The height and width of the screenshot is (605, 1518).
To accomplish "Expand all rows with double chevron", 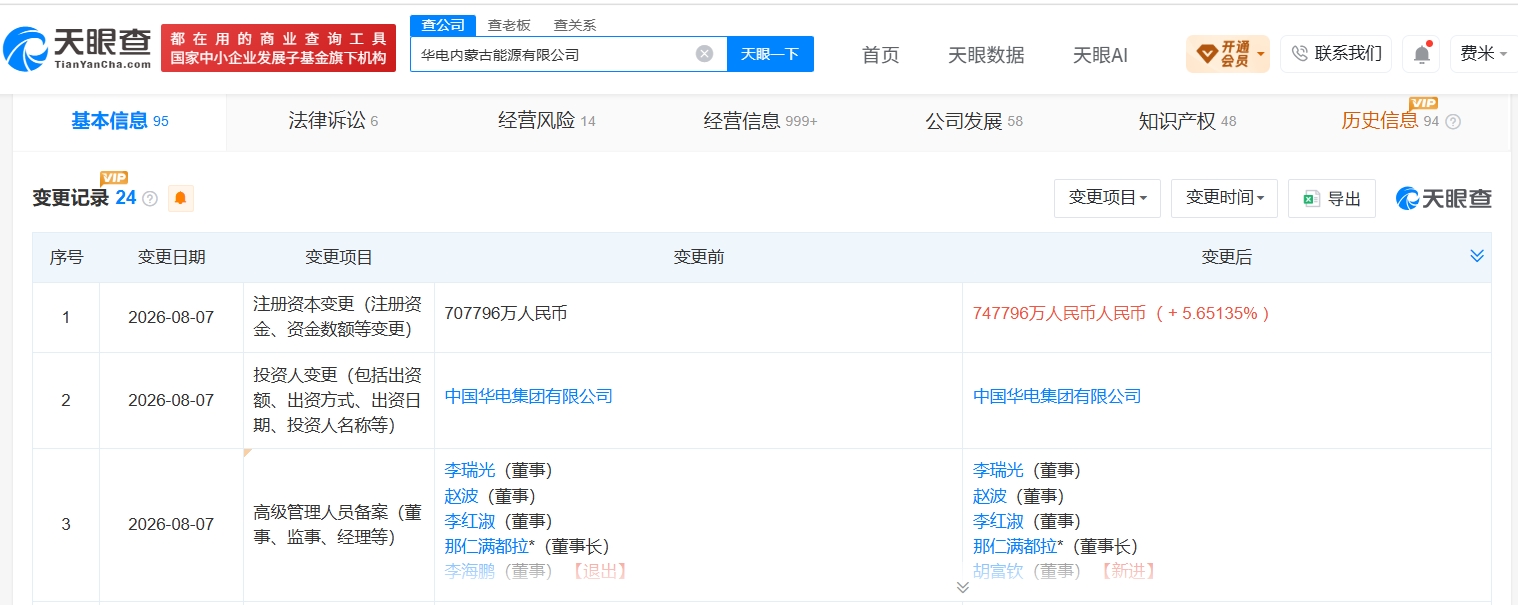I will click(1477, 256).
